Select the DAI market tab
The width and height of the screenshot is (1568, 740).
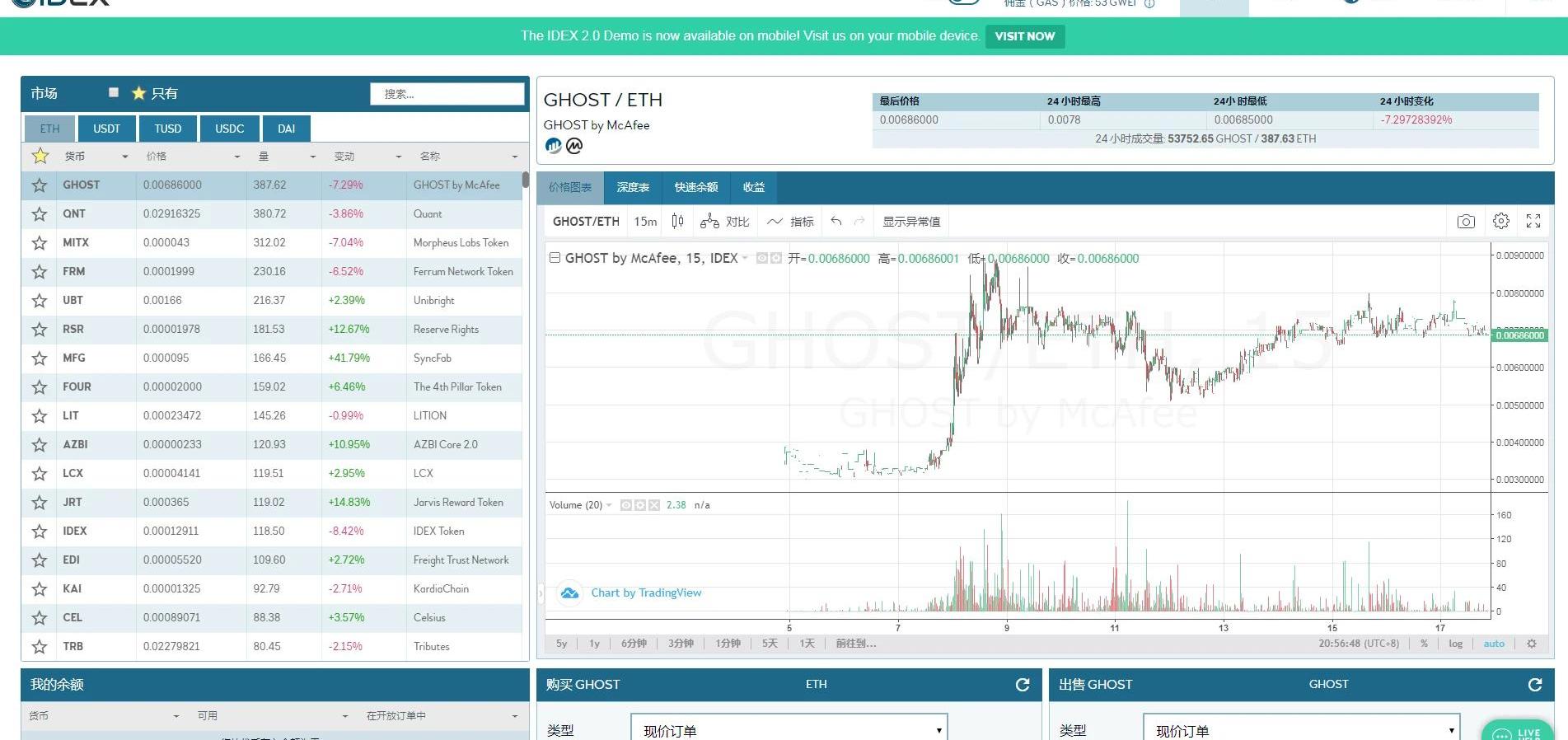pyautogui.click(x=287, y=129)
